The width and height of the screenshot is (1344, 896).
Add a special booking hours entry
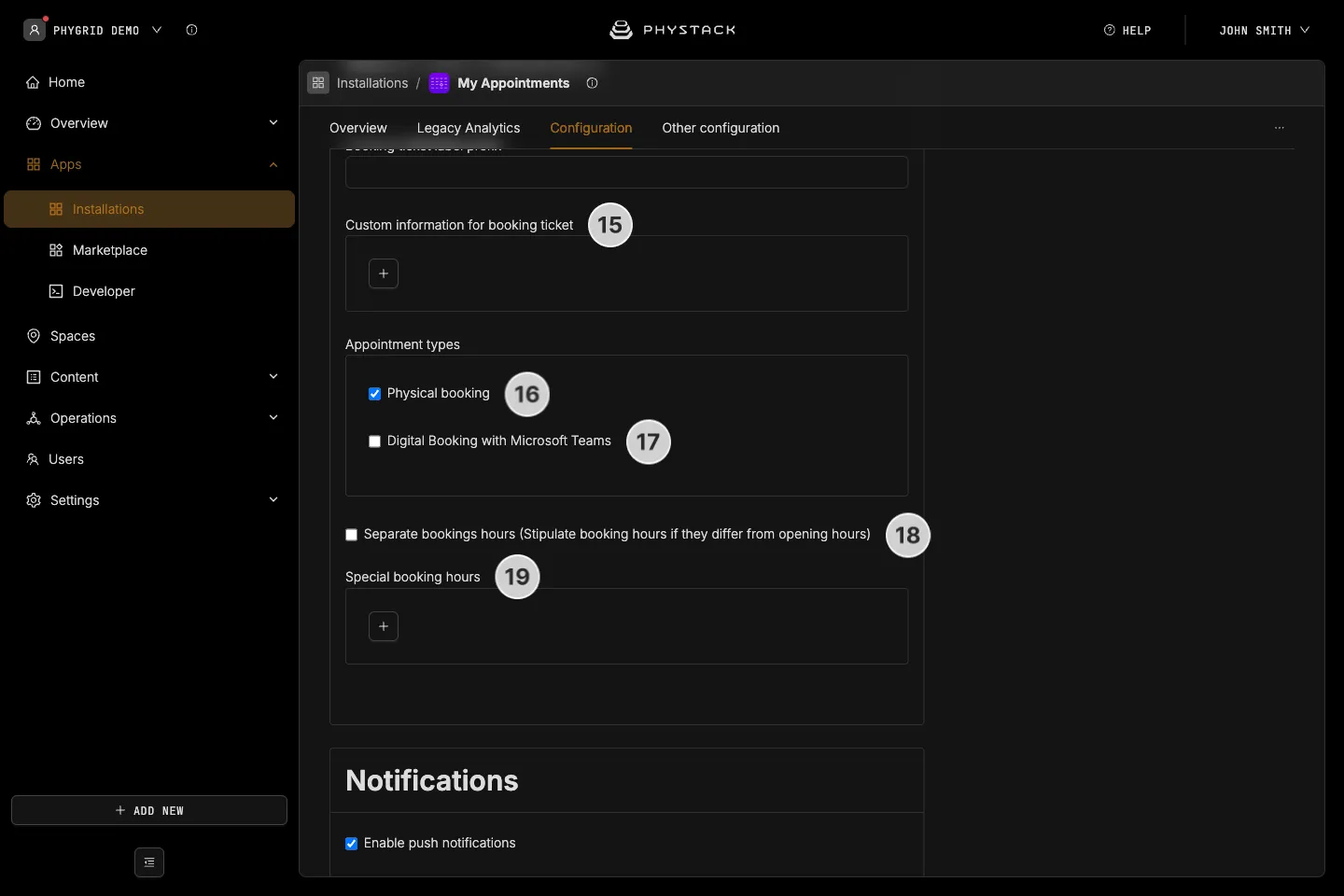tap(384, 626)
